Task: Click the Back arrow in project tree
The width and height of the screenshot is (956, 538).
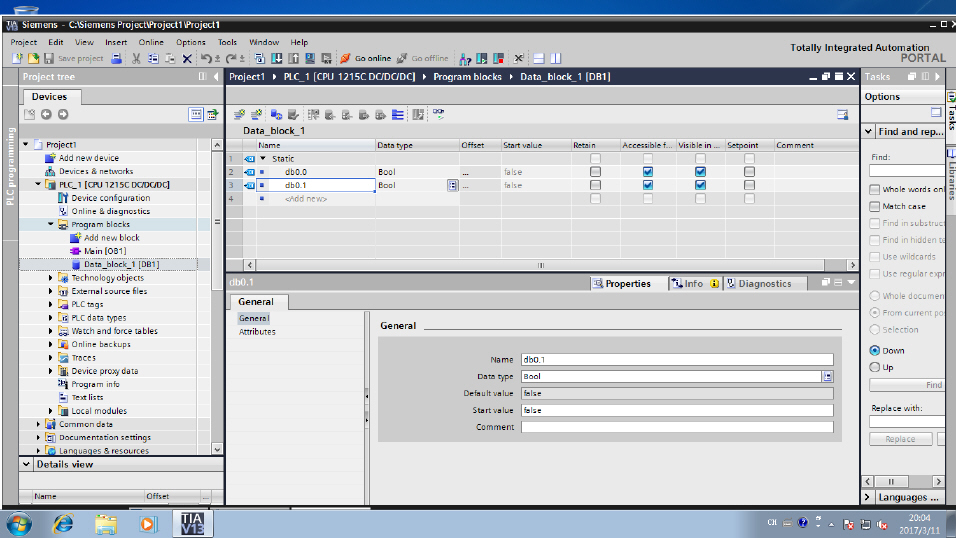Action: click(46, 114)
